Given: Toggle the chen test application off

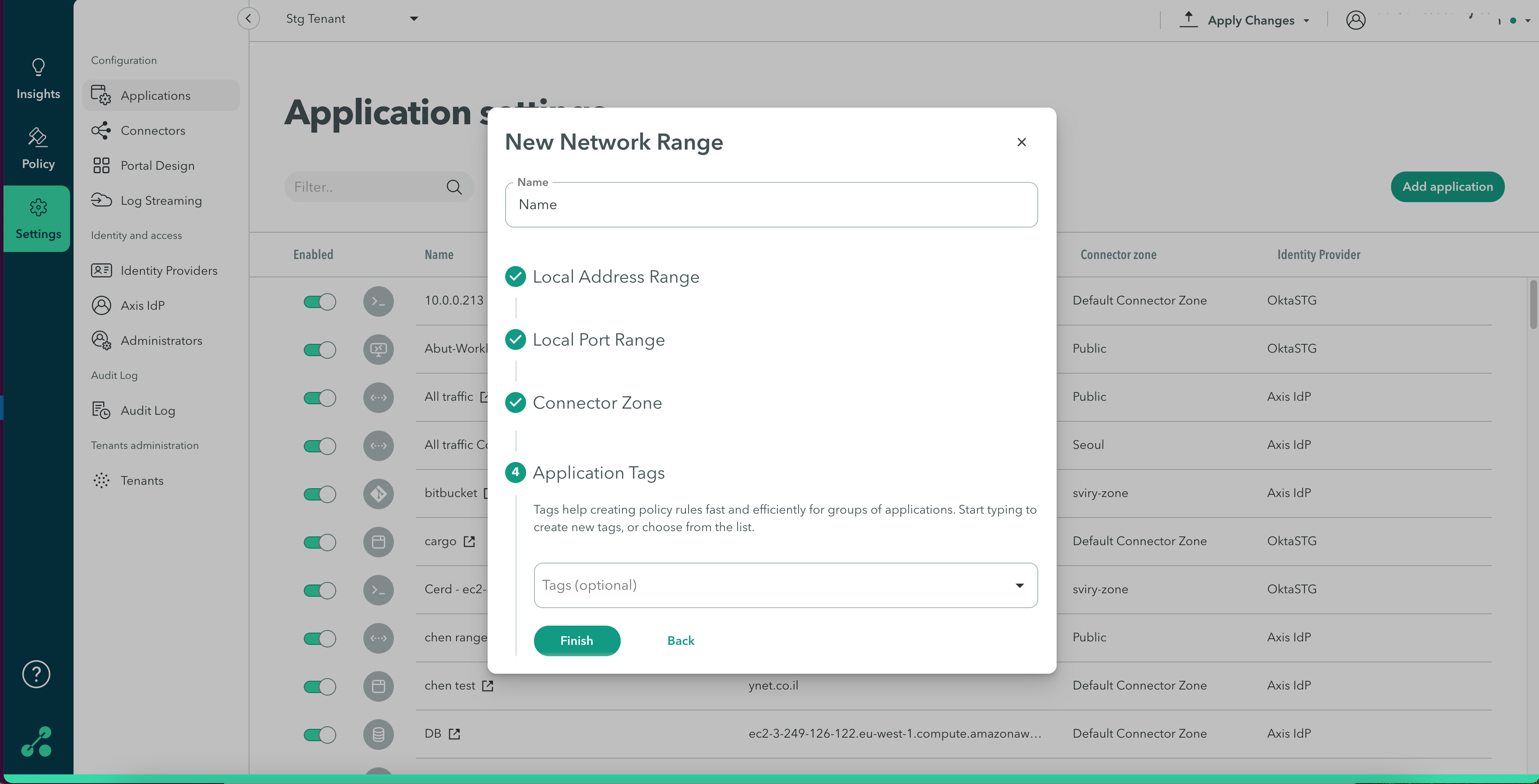Looking at the screenshot, I should (x=320, y=687).
